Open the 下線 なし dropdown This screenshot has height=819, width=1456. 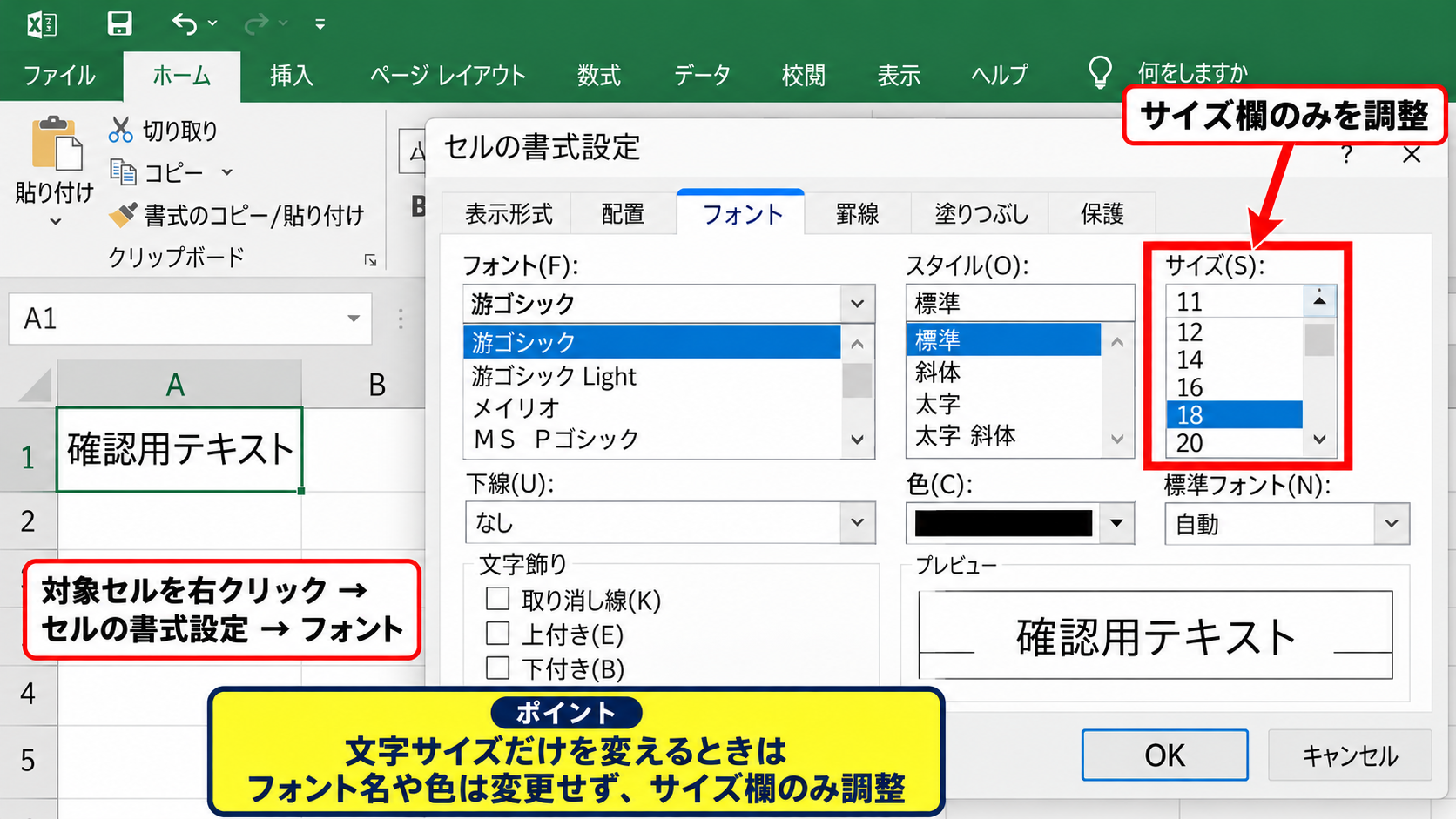point(857,522)
